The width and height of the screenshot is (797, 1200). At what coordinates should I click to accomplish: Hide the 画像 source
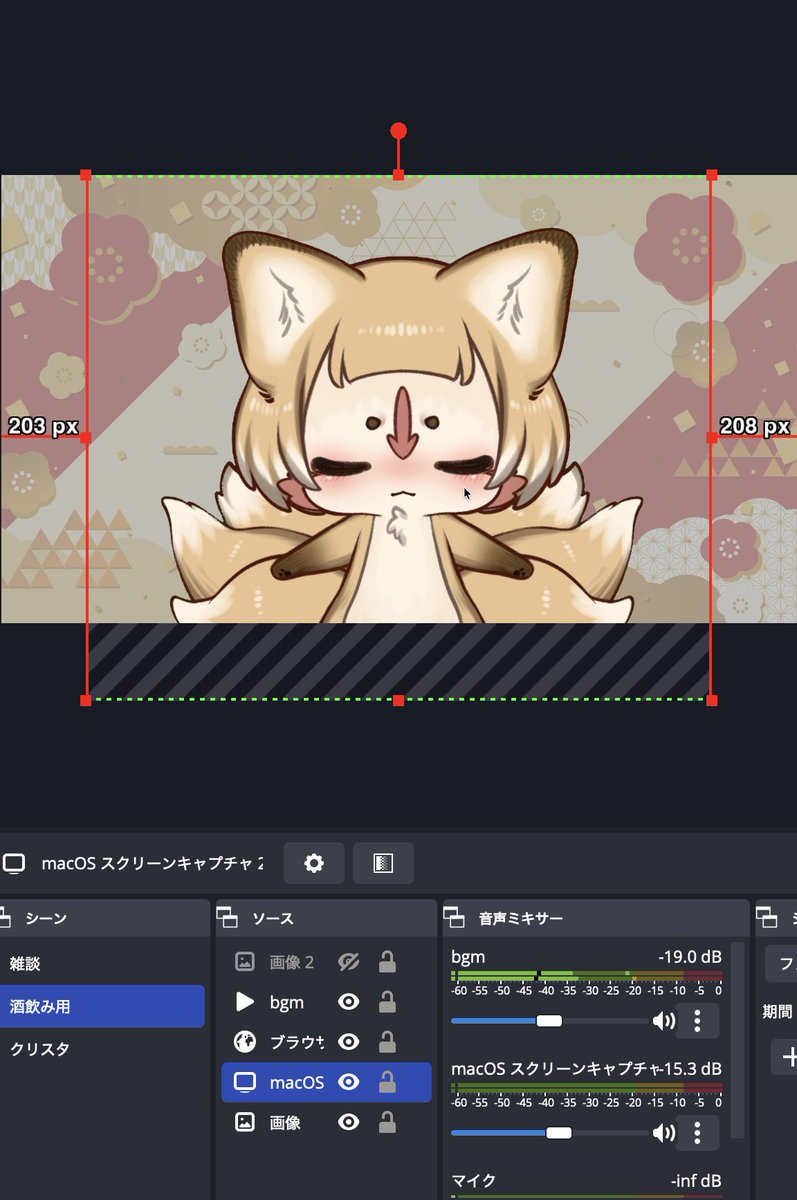click(x=348, y=1122)
